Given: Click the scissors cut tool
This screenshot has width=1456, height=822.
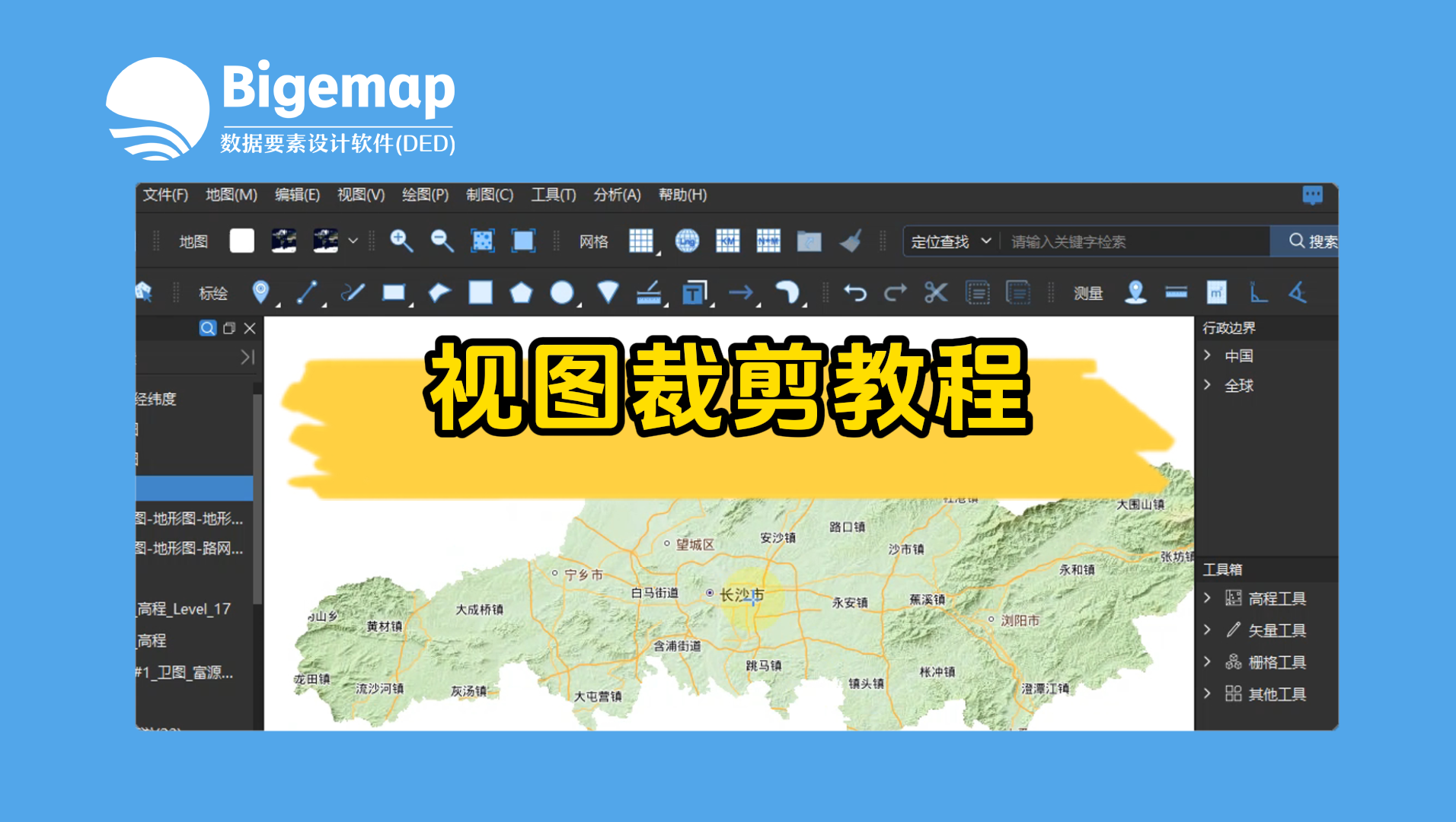Looking at the screenshot, I should 936,293.
